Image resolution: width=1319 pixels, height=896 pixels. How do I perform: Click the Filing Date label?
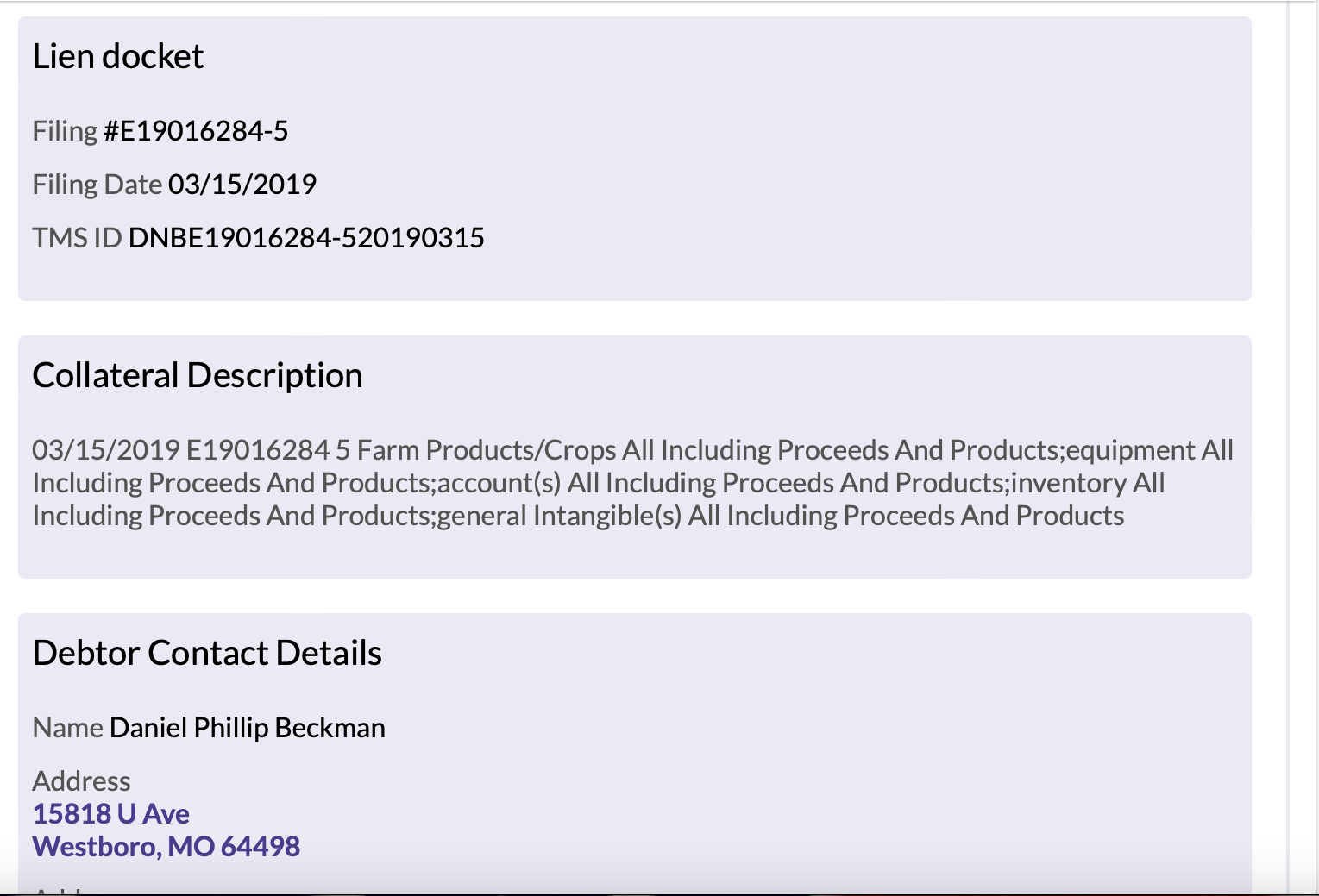(x=97, y=185)
